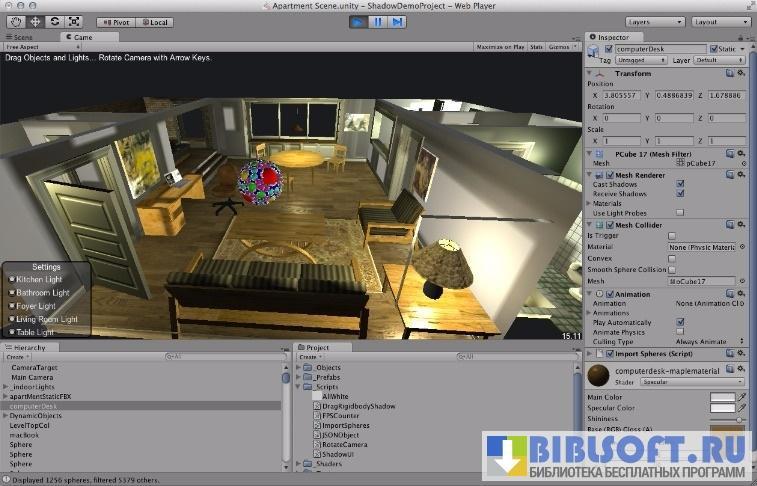757x486 pixels.
Task: Click the Main Color eyedropper icon
Action: [x=742, y=398]
